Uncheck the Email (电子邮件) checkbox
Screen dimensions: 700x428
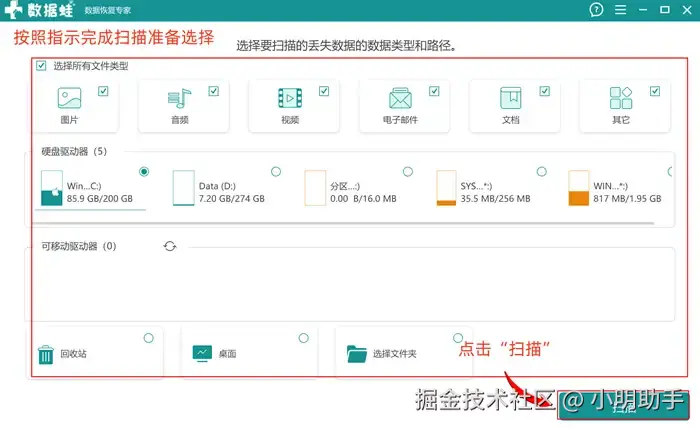coord(434,91)
